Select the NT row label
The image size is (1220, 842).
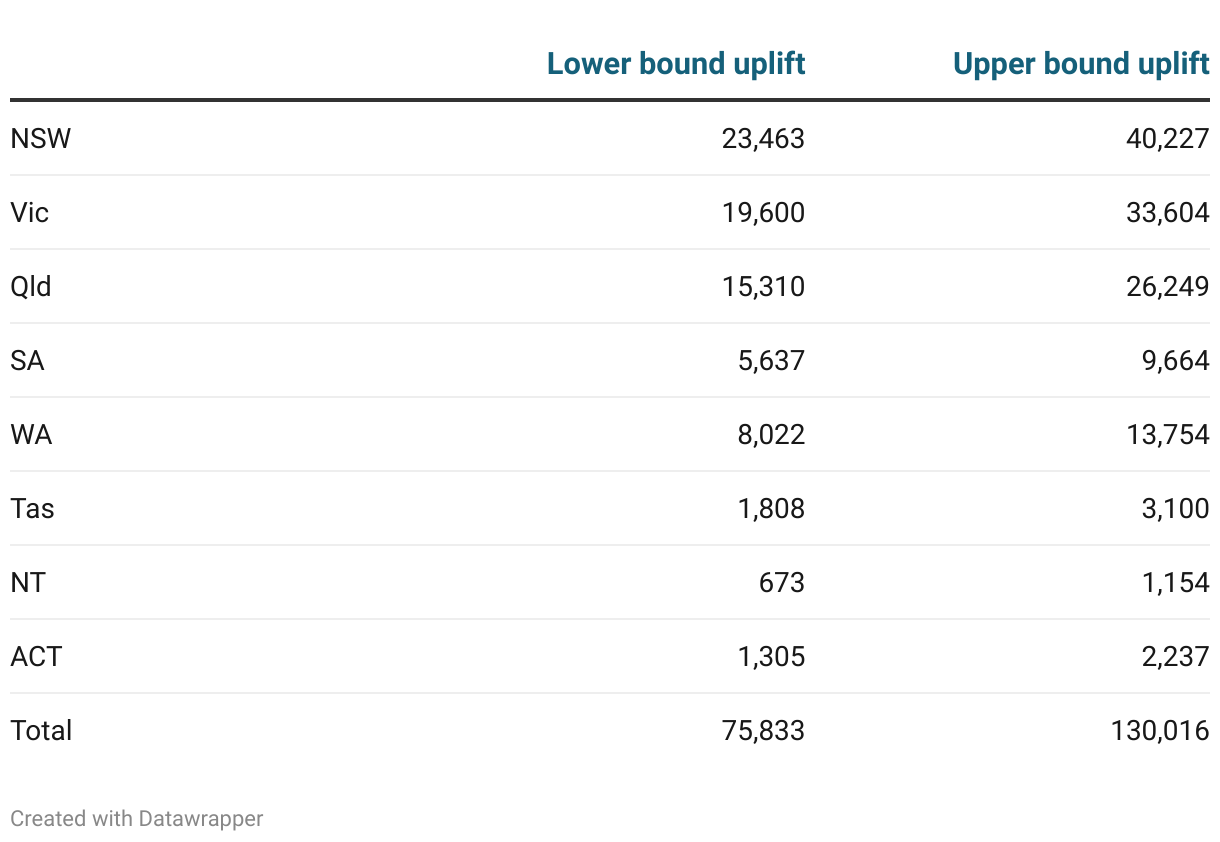[x=28, y=582]
